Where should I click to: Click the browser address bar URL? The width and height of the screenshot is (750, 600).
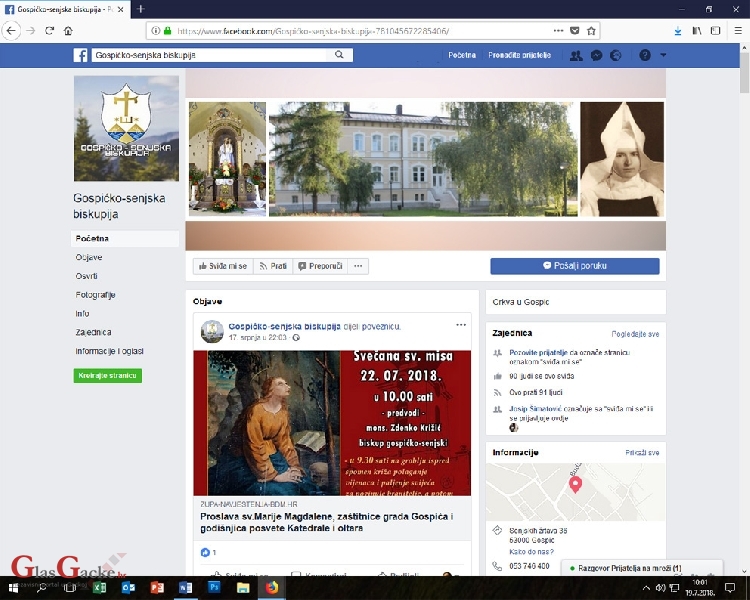pos(313,31)
